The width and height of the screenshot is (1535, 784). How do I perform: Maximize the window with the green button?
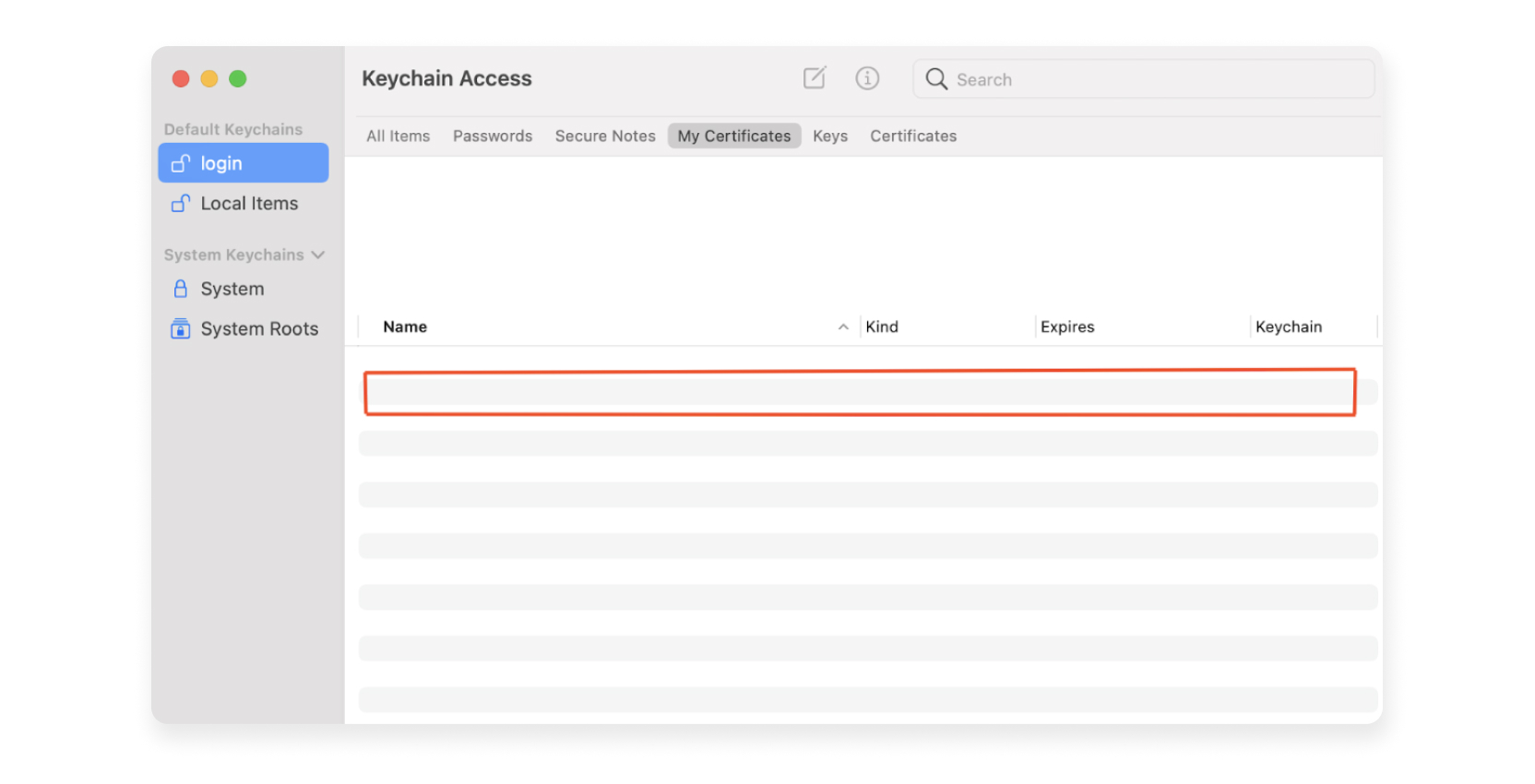[238, 79]
